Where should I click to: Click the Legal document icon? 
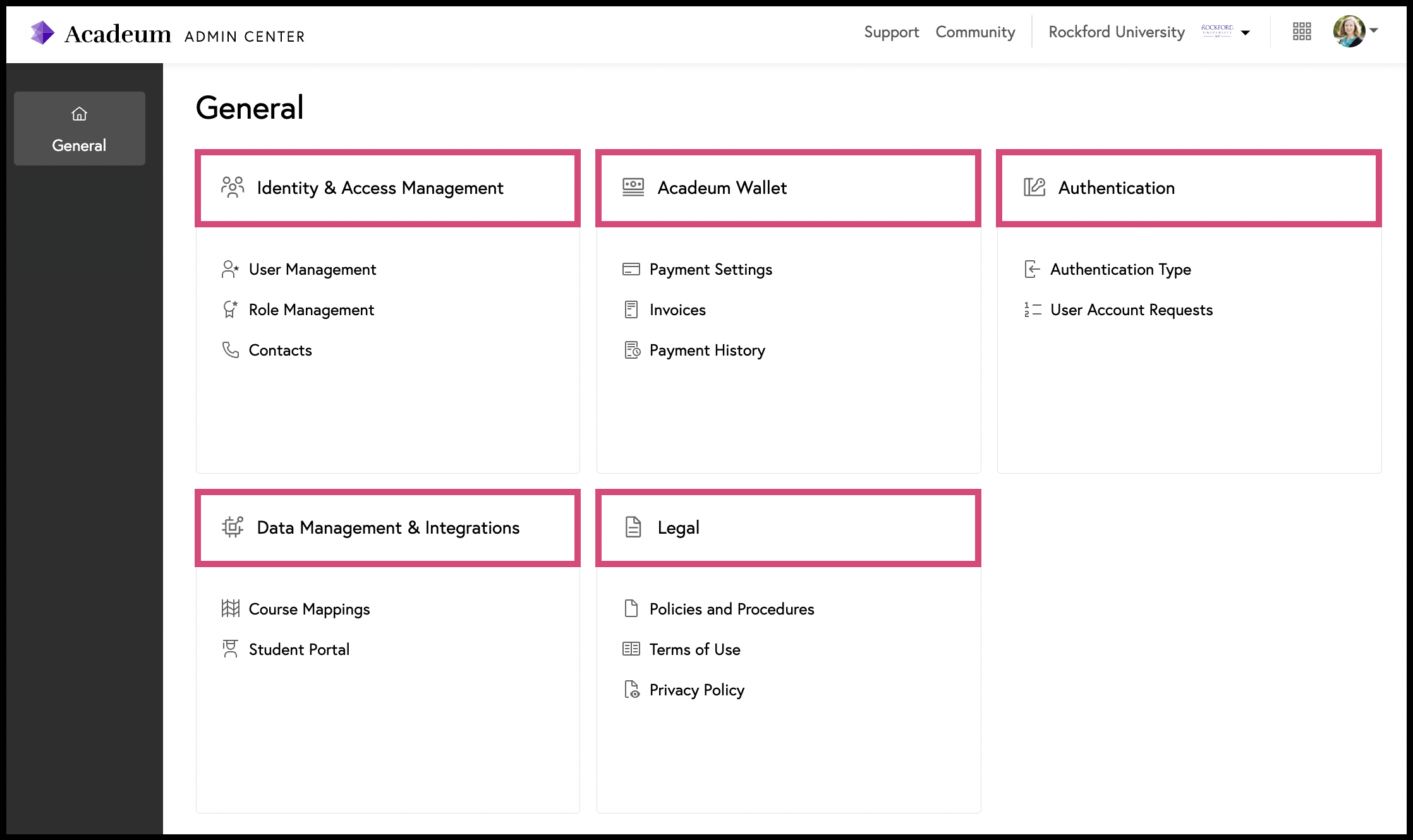[633, 527]
